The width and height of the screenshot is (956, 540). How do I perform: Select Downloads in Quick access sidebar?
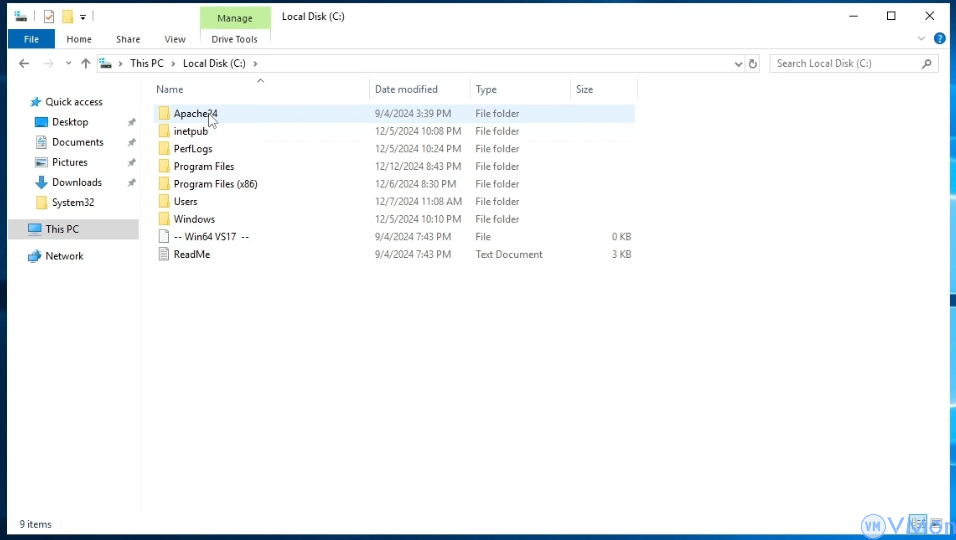77,182
